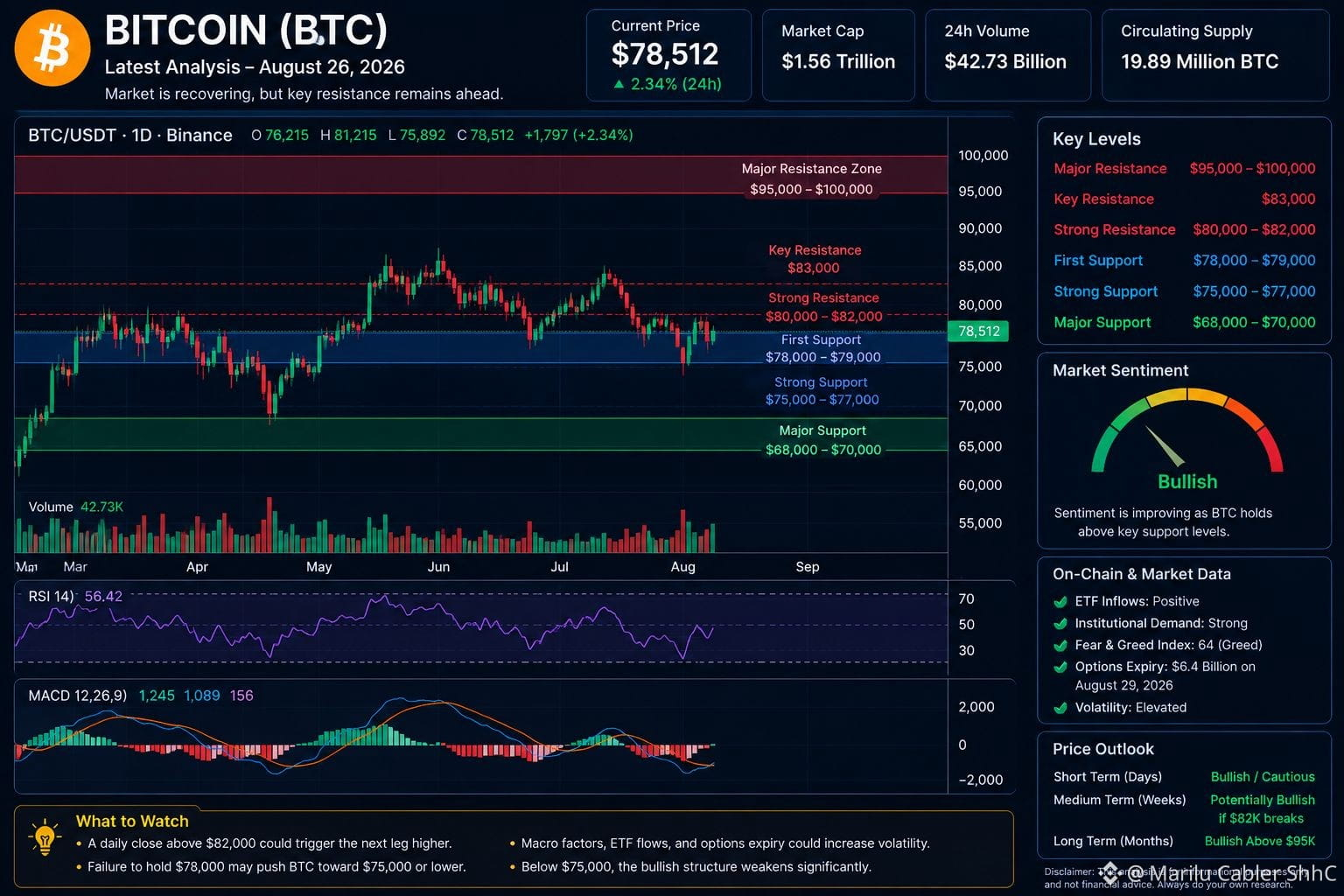
Task: Click the 60,000 price axis label
Action: [x=980, y=485]
